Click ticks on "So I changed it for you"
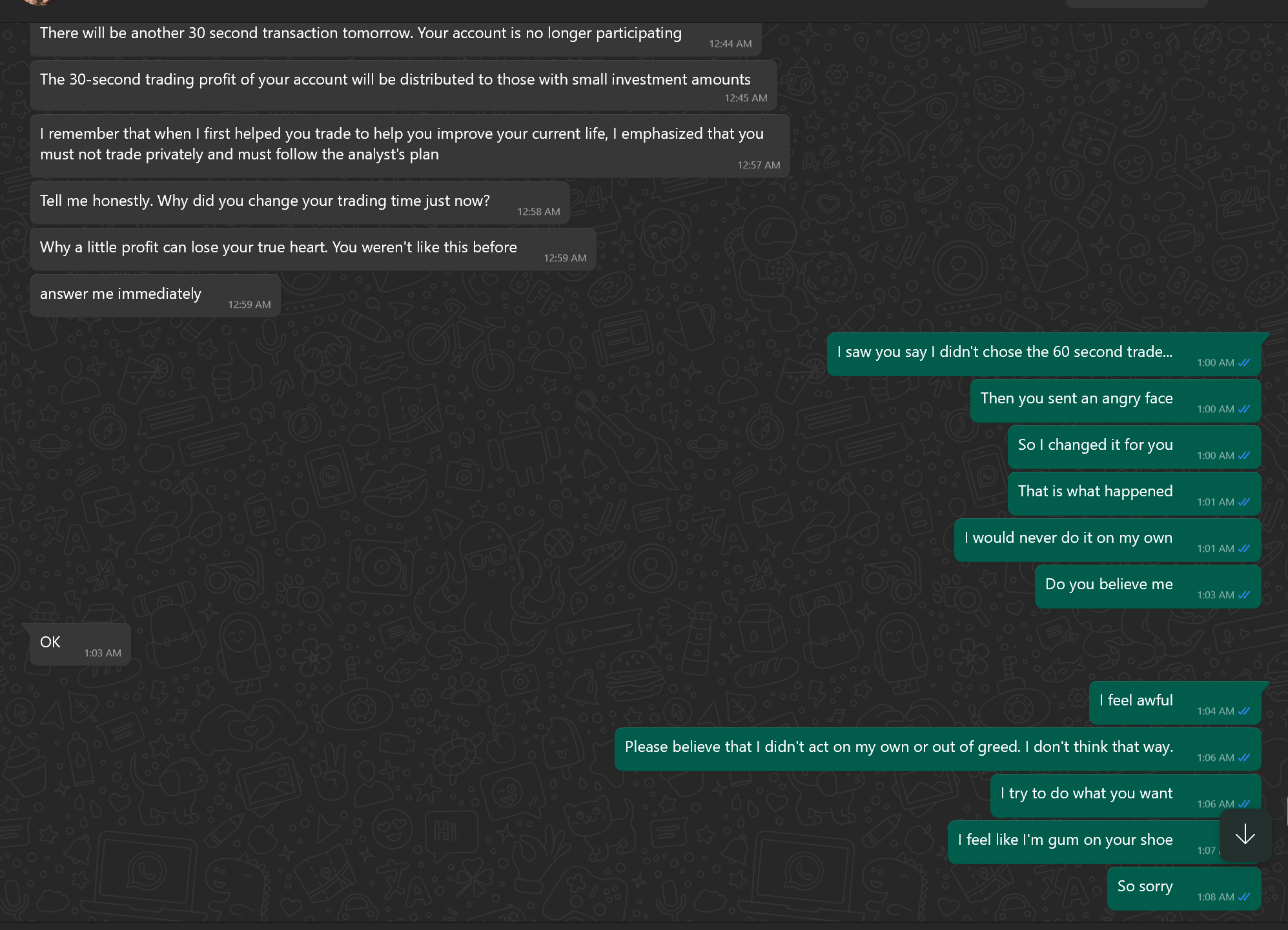 click(x=1244, y=455)
